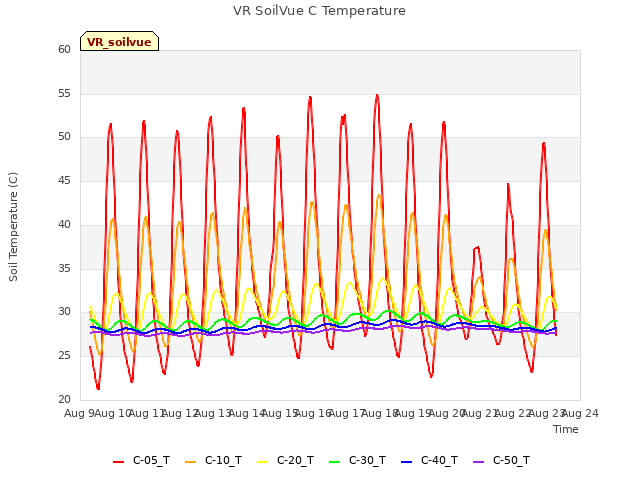
Task: Click the highest red peak near Aug 18
Action: click(377, 96)
